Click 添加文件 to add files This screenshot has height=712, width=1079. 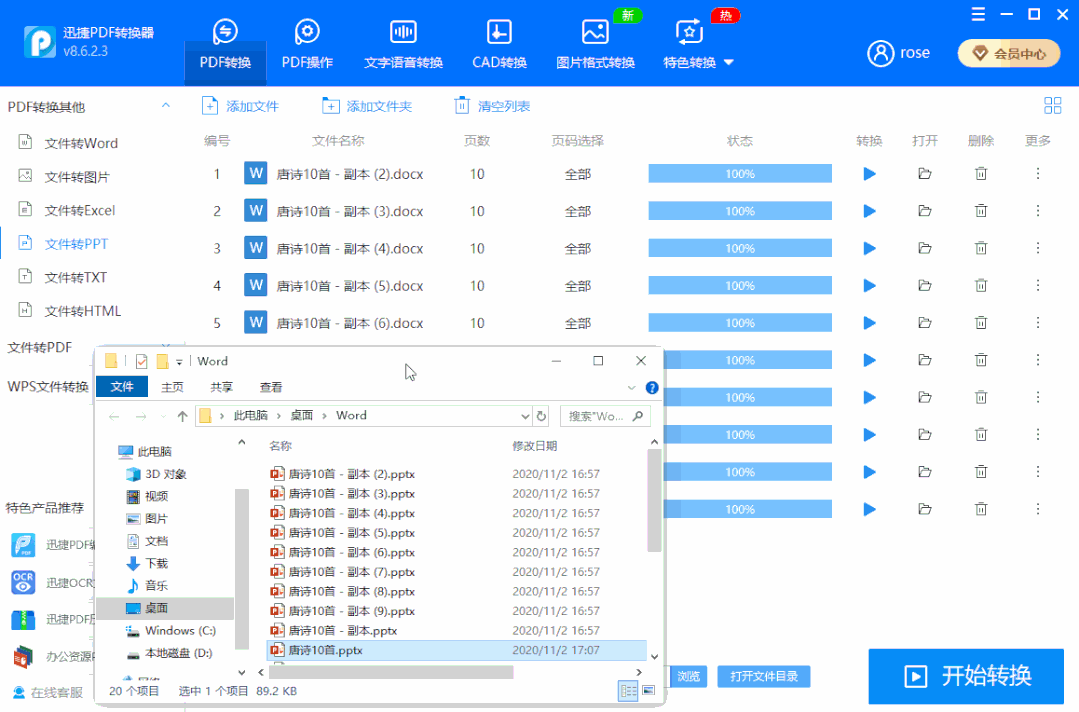pyautogui.click(x=239, y=106)
